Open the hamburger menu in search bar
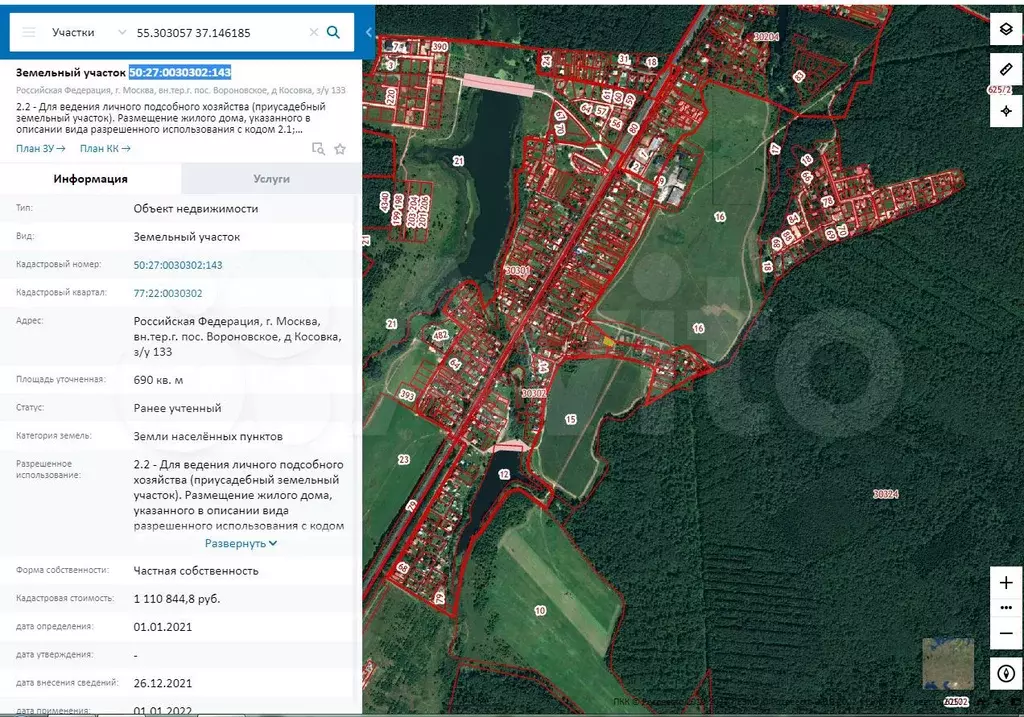This screenshot has width=1024, height=717. coord(29,32)
